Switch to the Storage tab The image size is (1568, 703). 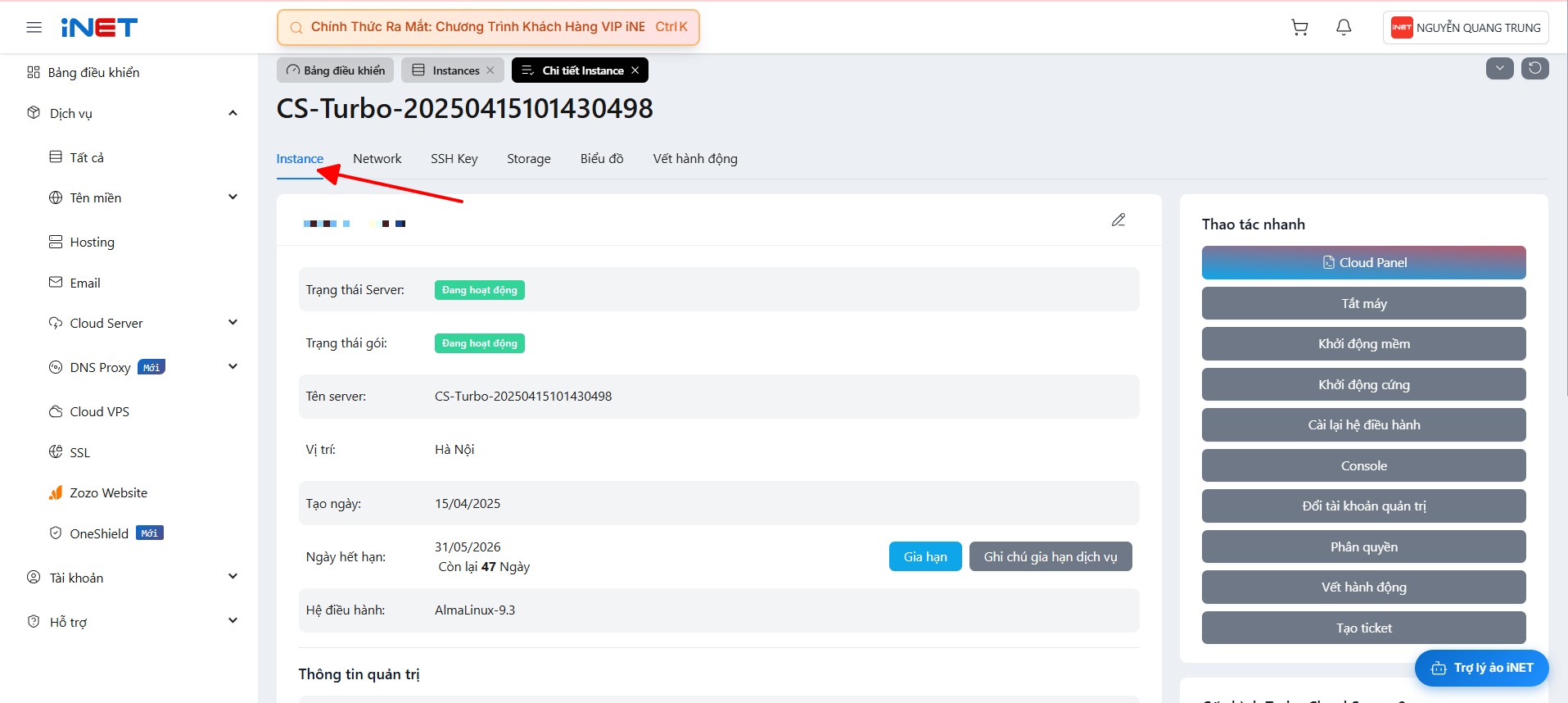[529, 159]
